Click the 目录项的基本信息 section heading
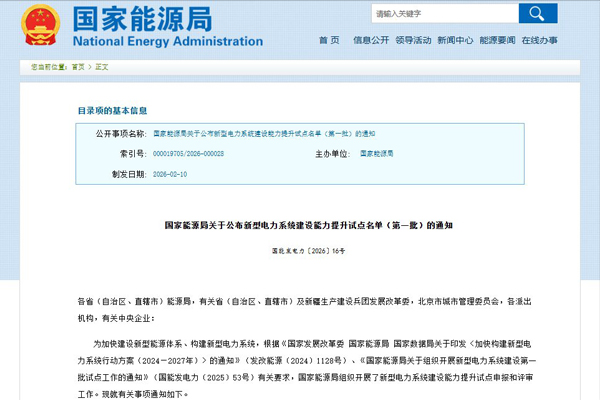The image size is (600, 400). [111, 110]
